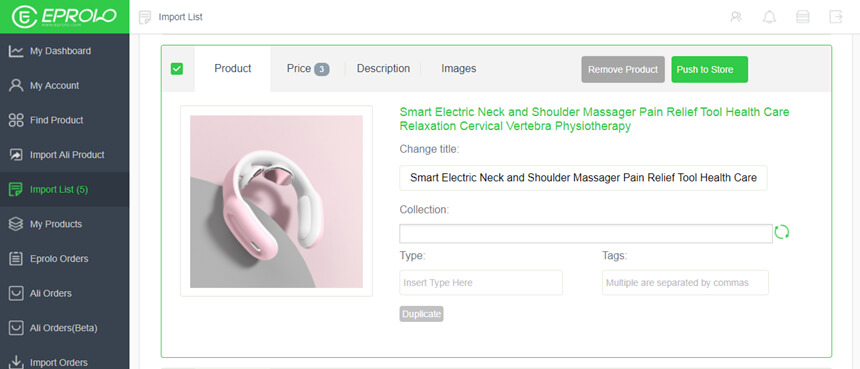This screenshot has width=860, height=369.
Task: Click the My Account person icon
Action: (x=16, y=86)
